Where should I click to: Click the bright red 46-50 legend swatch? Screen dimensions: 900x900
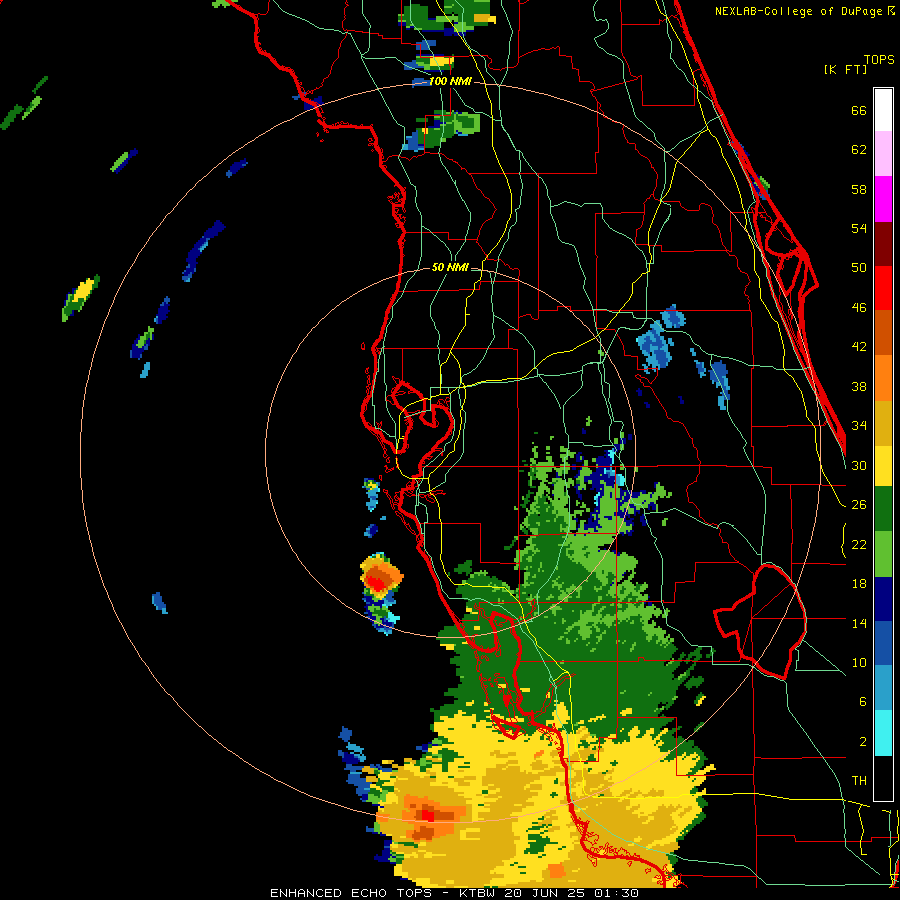883,288
